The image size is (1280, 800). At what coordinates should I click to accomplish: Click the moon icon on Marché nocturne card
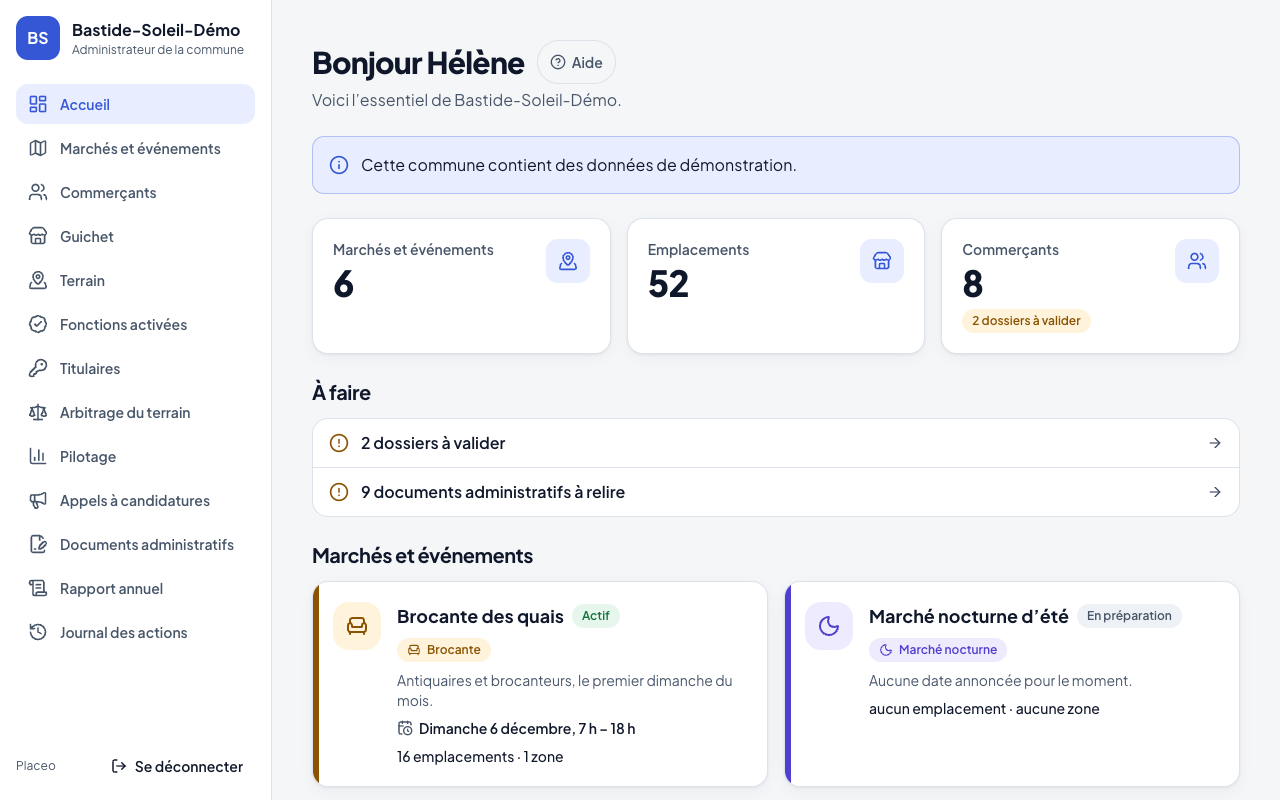[829, 626]
